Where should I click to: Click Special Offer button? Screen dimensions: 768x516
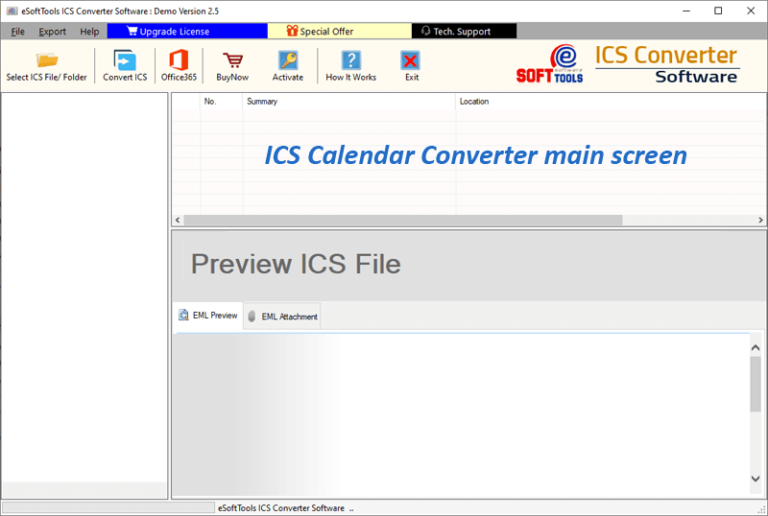point(339,31)
